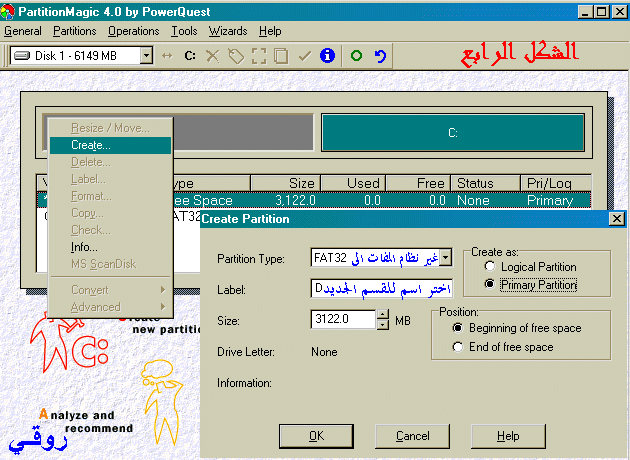The width and height of the screenshot is (630, 460).
Task: Click the Delete partition X toolbar icon
Action: point(213,56)
